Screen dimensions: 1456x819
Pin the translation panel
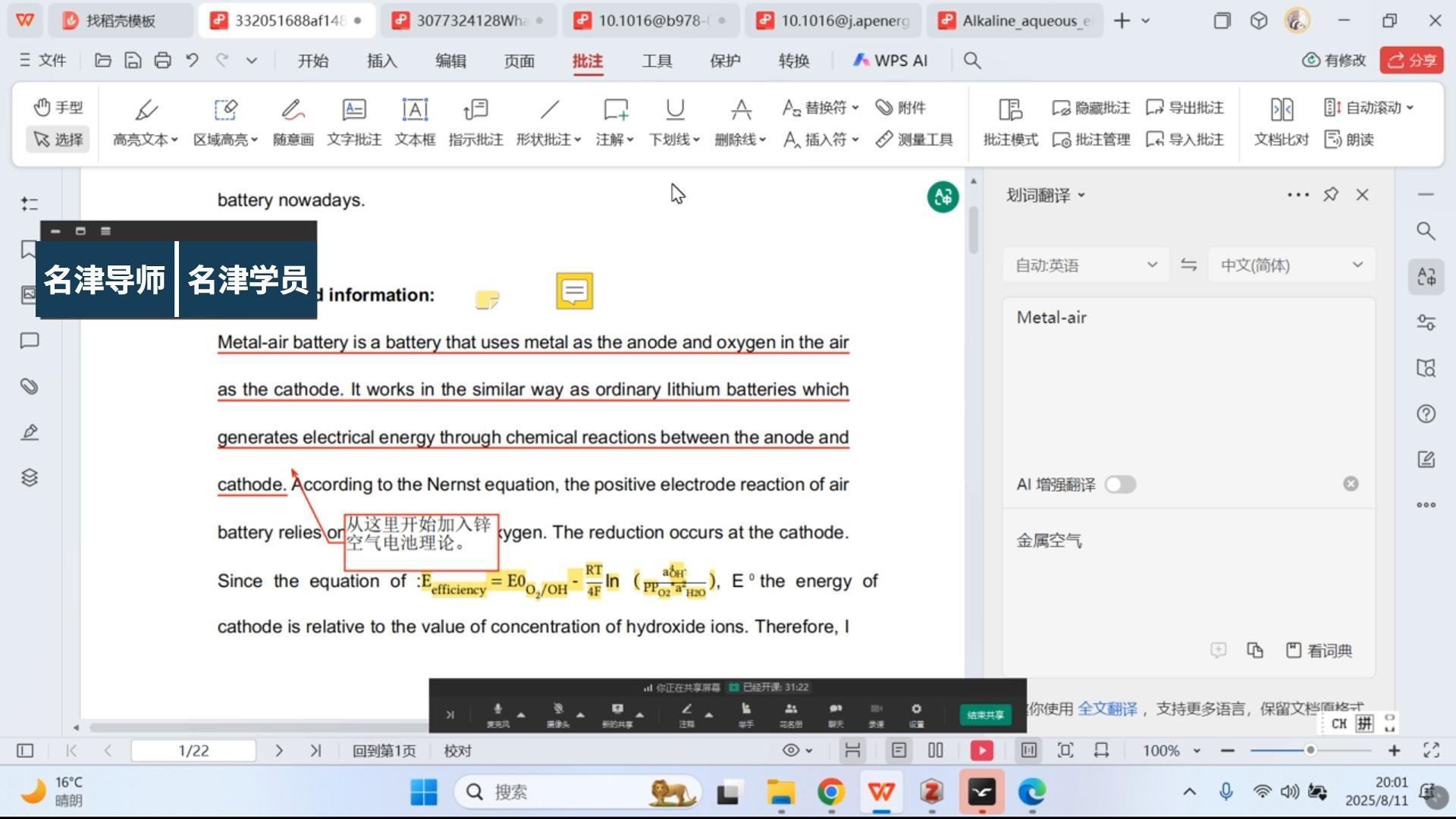point(1330,195)
